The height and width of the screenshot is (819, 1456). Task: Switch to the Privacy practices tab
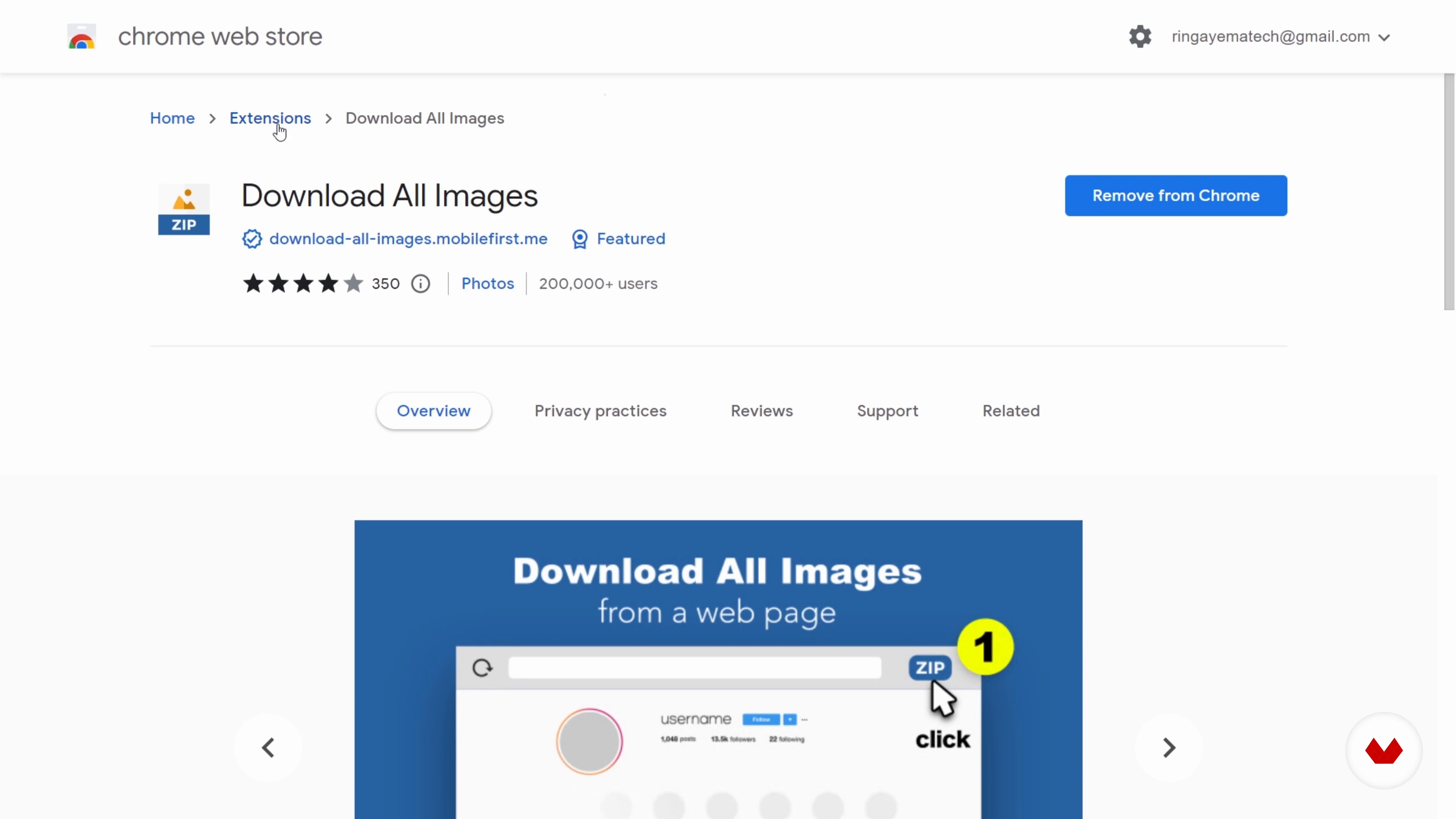click(x=600, y=411)
